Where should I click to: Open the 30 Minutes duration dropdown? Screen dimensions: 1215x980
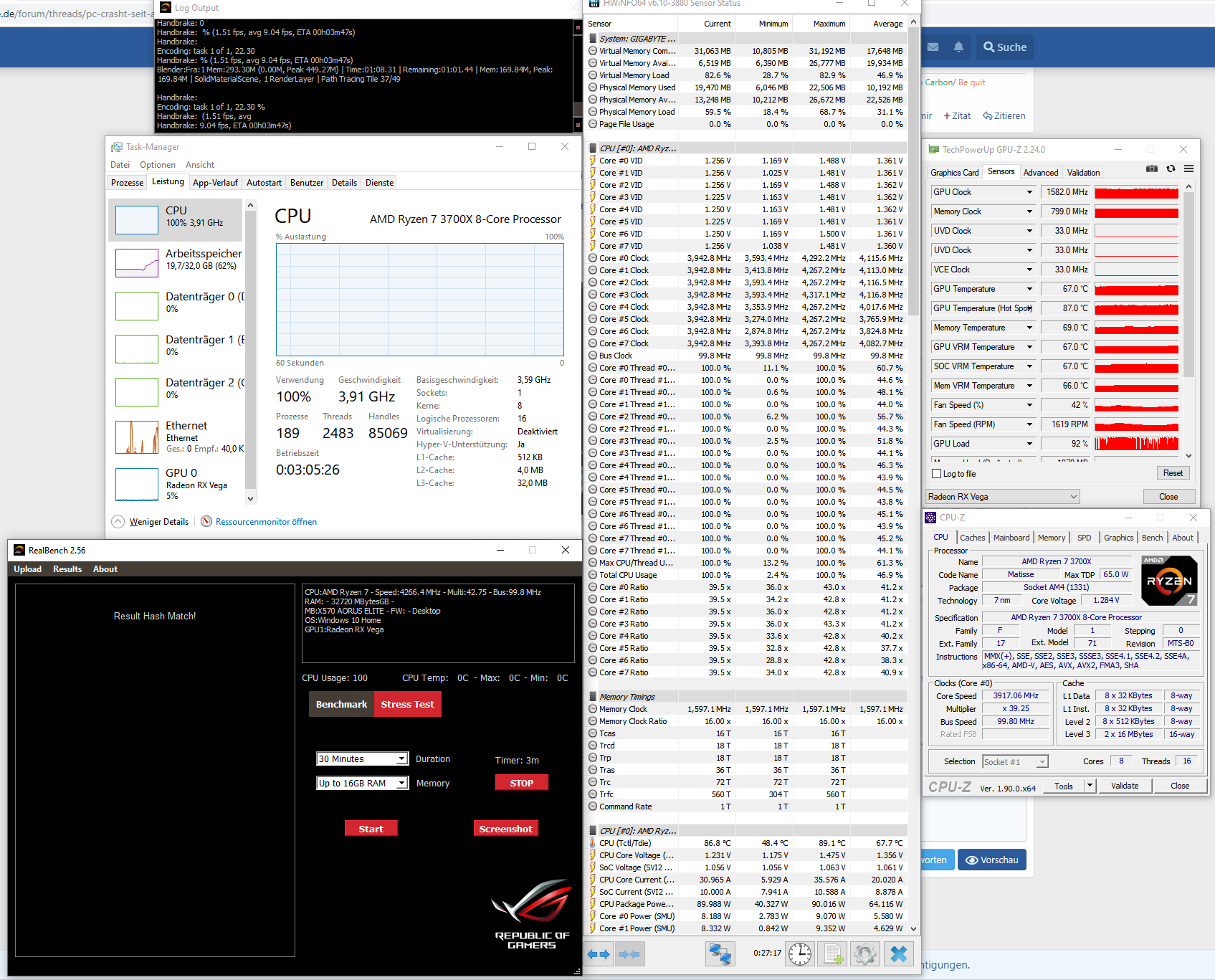(x=362, y=758)
